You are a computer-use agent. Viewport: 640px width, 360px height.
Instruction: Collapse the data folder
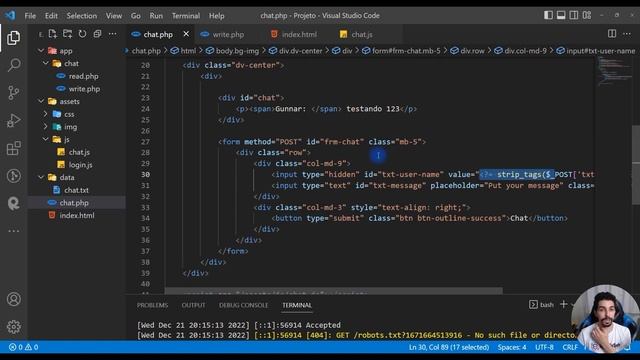(41, 177)
